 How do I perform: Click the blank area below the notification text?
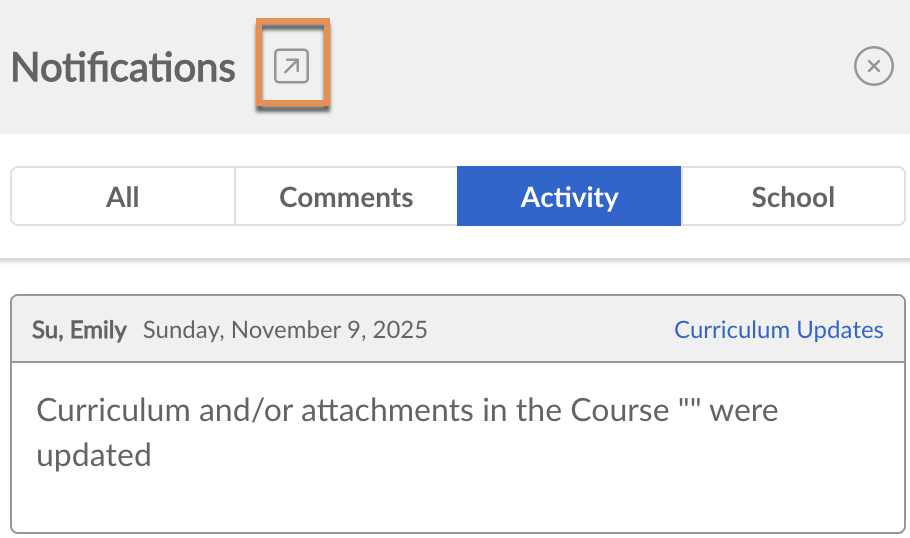pos(460,502)
